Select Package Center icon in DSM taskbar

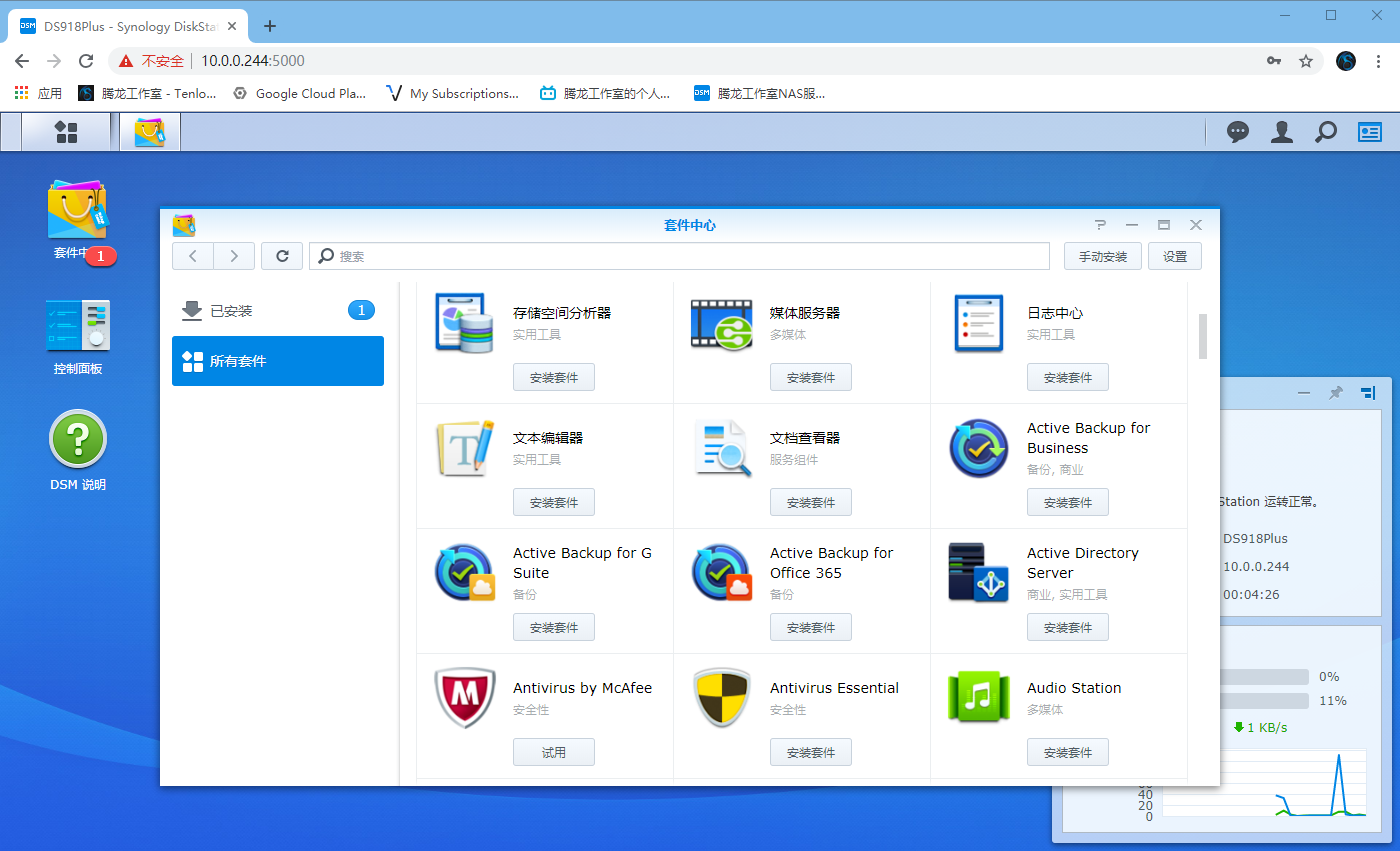(150, 132)
